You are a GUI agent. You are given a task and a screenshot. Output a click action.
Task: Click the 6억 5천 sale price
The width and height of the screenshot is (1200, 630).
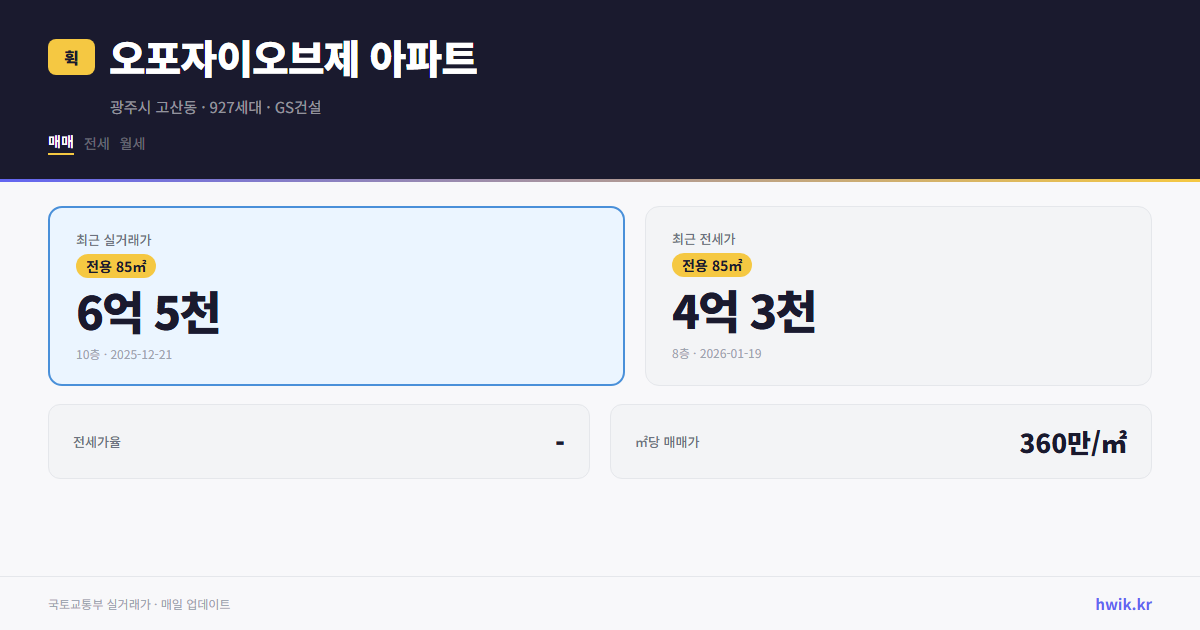148,313
